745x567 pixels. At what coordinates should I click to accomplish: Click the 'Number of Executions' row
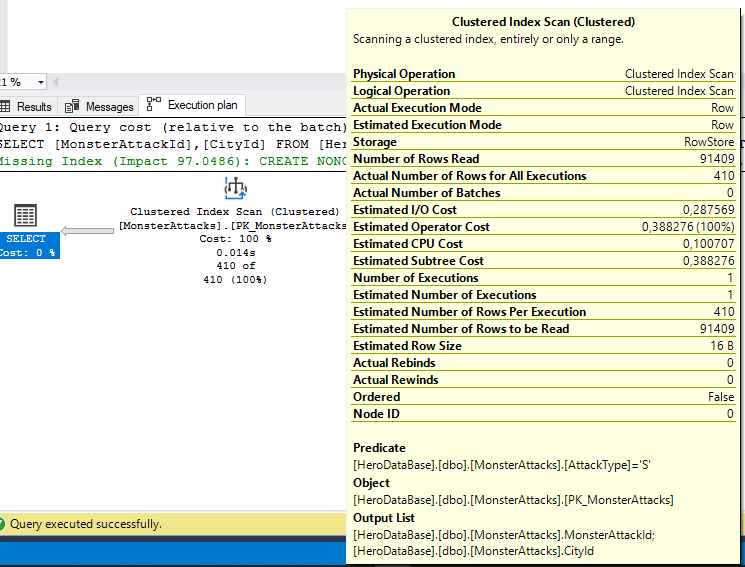point(544,278)
